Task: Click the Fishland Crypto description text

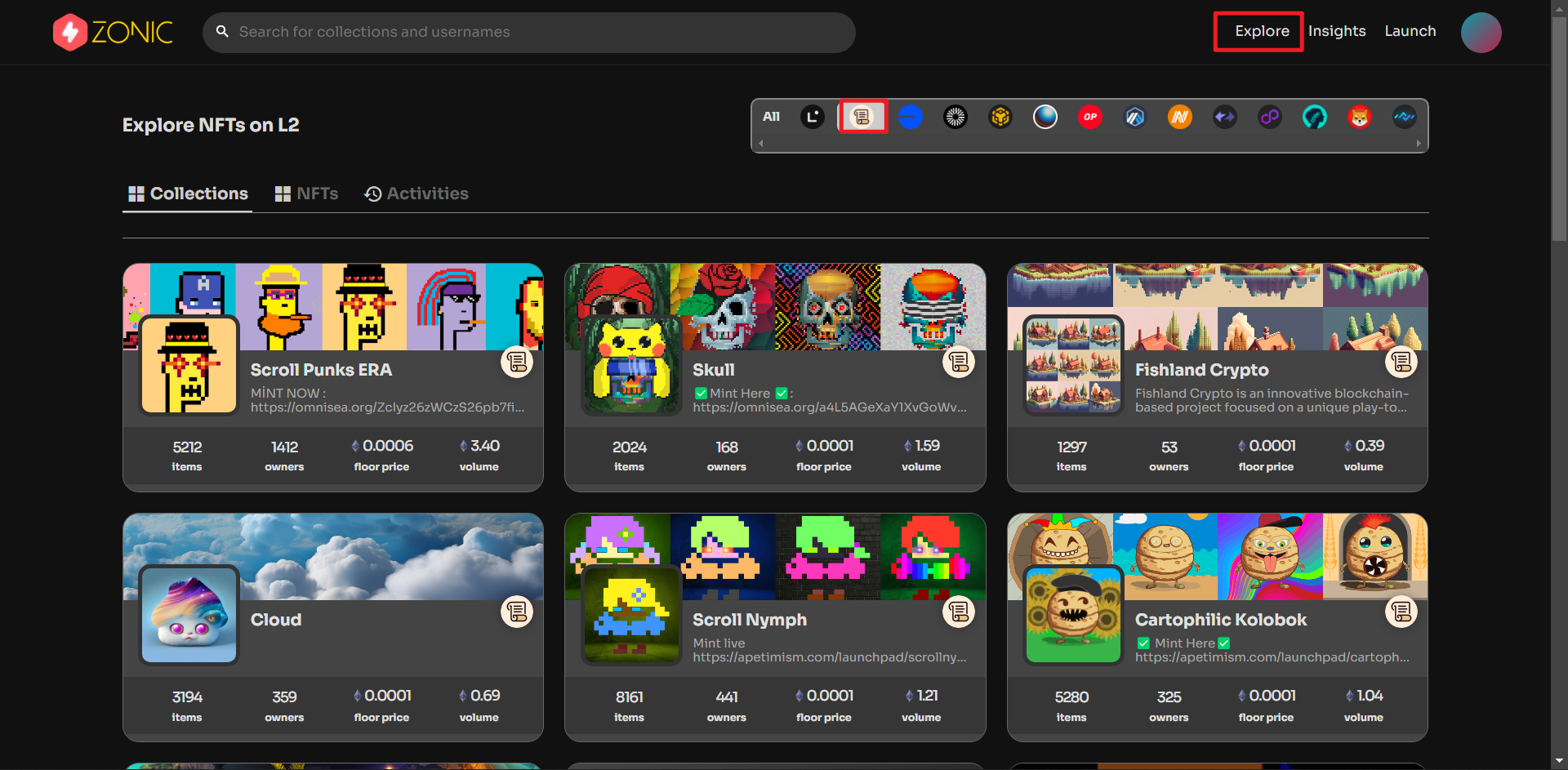Action: (1272, 400)
